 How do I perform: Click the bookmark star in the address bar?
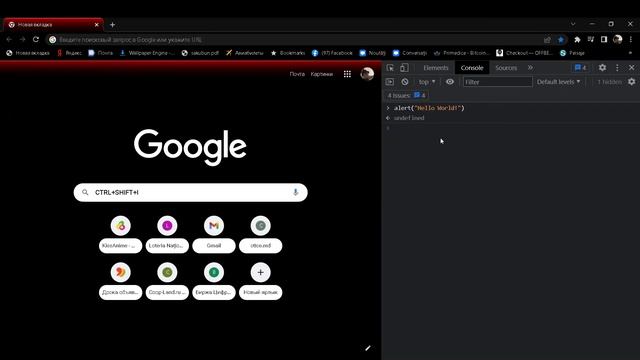(561, 40)
